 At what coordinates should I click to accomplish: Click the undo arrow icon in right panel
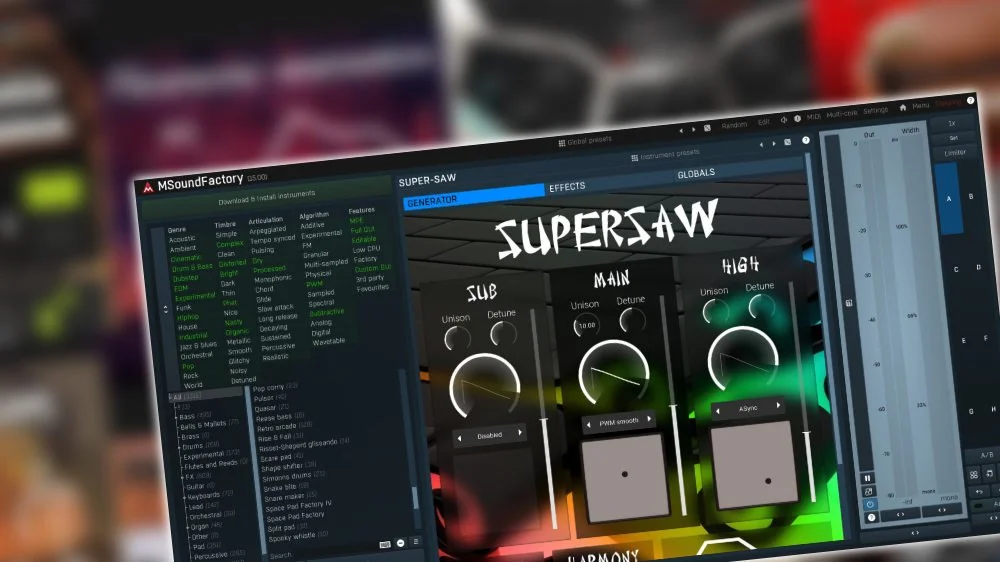click(979, 492)
